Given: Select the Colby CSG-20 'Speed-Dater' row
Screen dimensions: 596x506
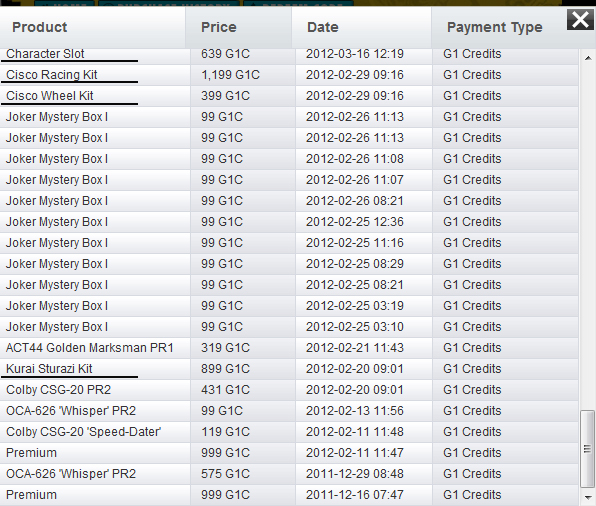Looking at the screenshot, I should coord(289,432).
